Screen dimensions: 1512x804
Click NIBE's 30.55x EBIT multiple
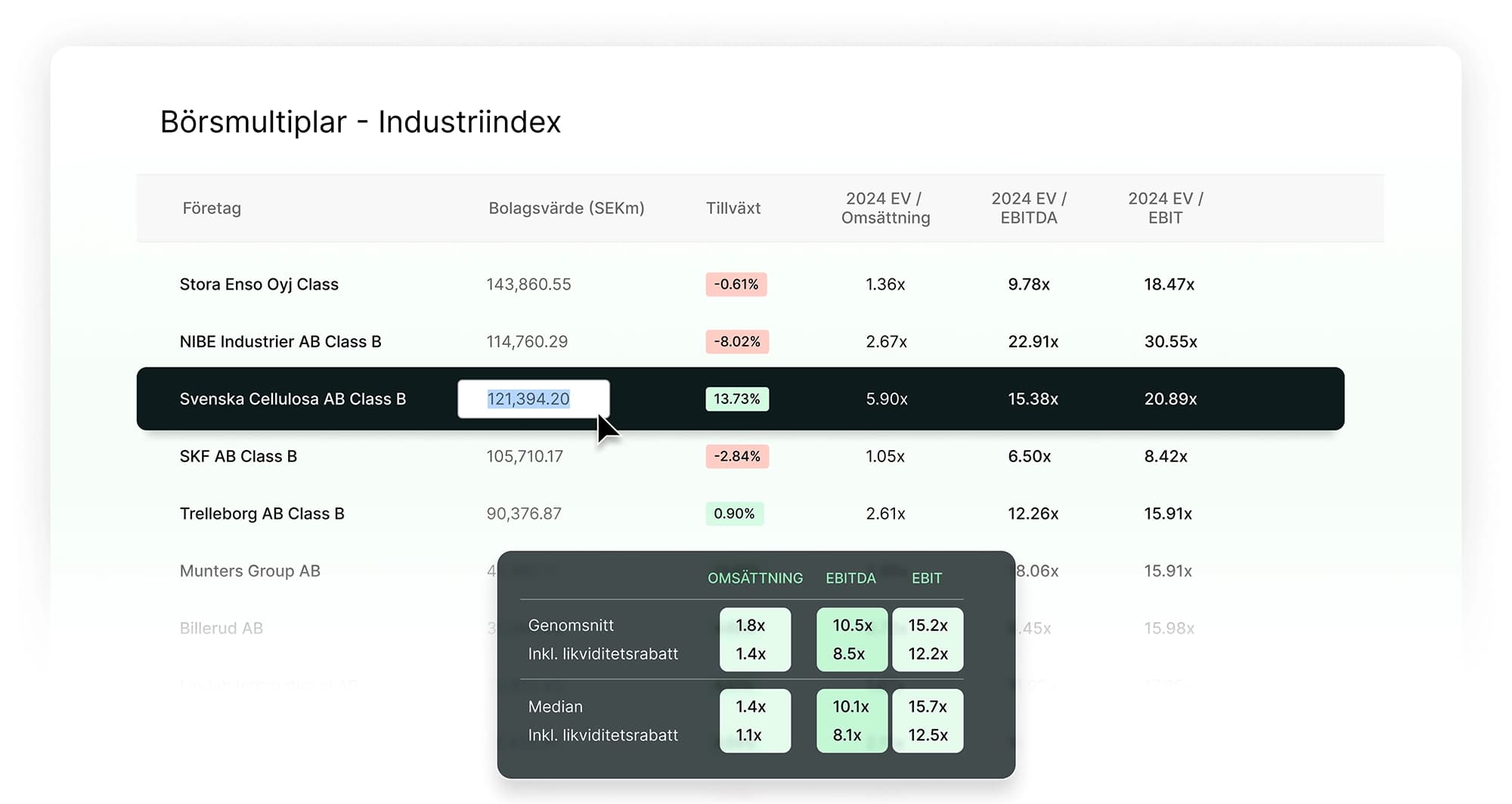tap(1171, 342)
